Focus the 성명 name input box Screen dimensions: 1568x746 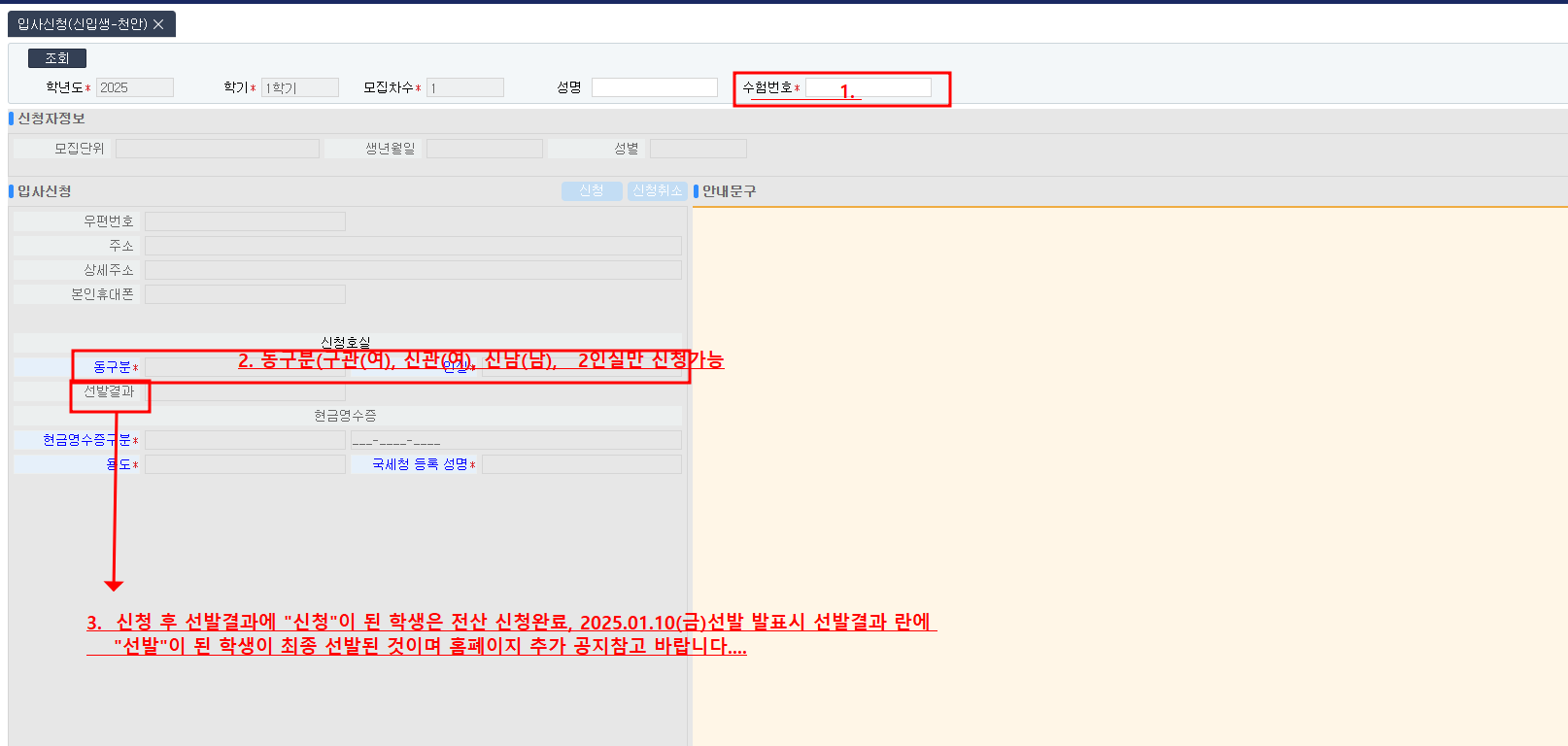[x=654, y=87]
